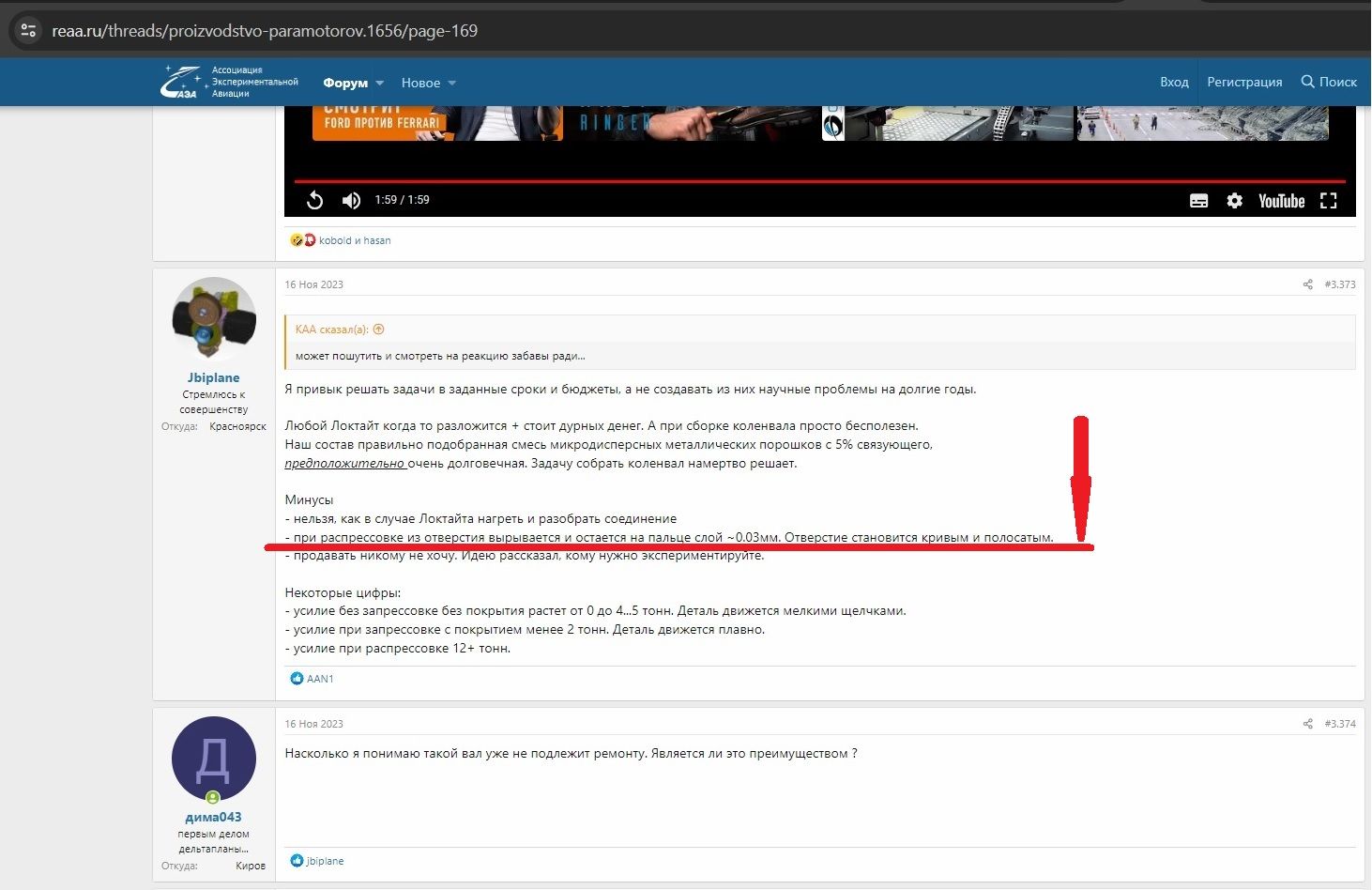The image size is (1372, 890).
Task: Open video settings gear icon
Action: point(1234,201)
